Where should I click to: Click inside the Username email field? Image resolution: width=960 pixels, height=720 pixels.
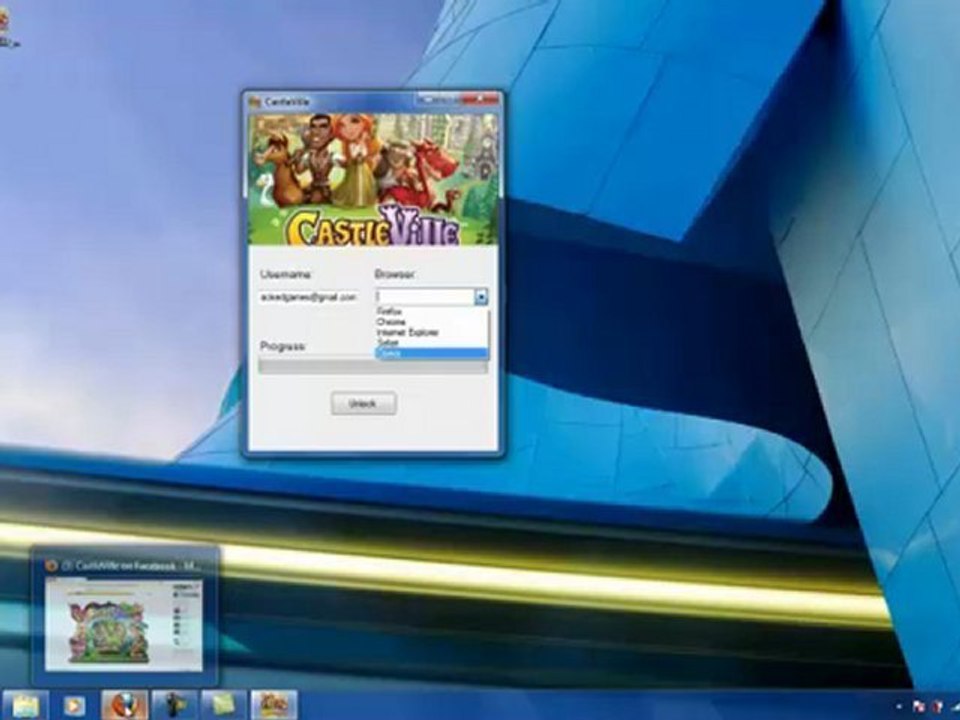pyautogui.click(x=309, y=297)
